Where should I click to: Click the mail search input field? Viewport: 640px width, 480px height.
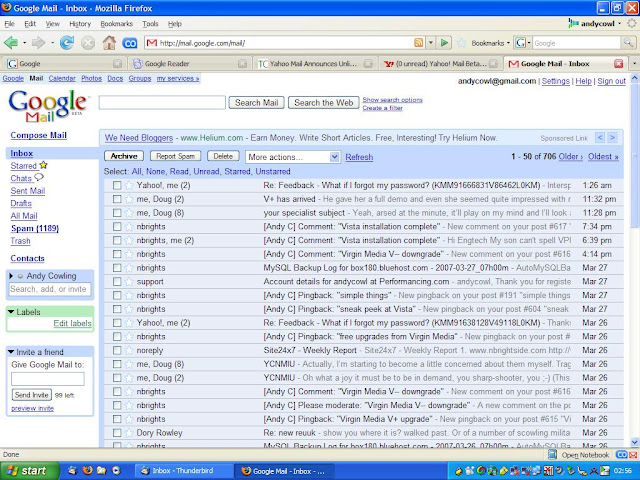[x=162, y=102]
